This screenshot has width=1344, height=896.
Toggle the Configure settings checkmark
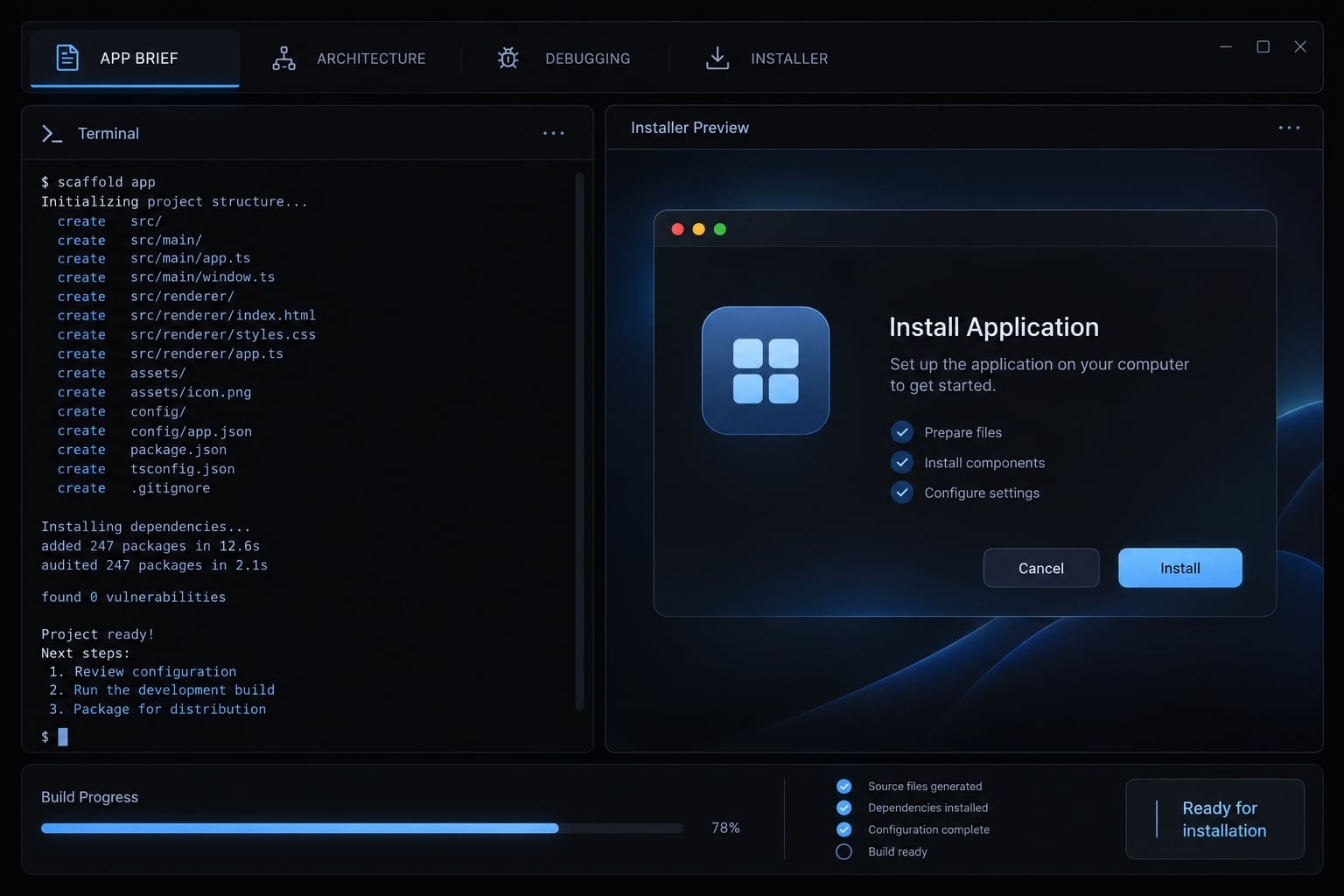tap(902, 493)
